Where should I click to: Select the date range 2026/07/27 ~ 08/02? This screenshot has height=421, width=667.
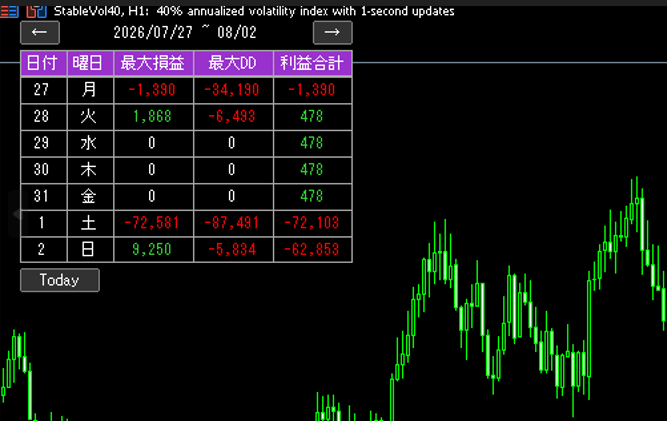(x=185, y=32)
